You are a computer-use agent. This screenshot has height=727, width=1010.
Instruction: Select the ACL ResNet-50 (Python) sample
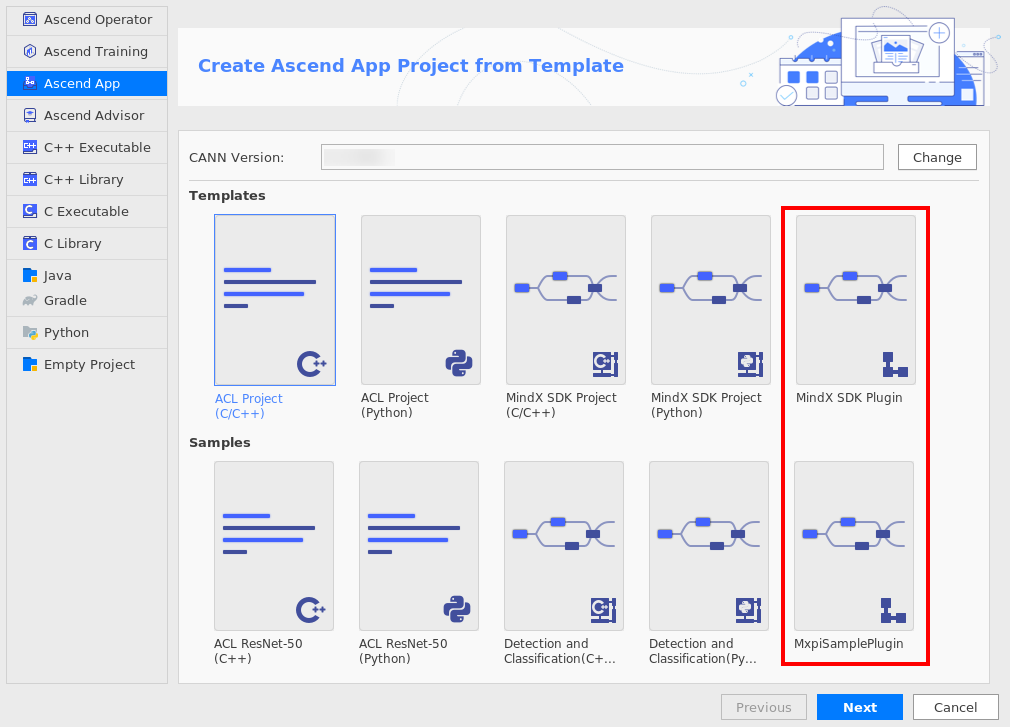pos(419,546)
